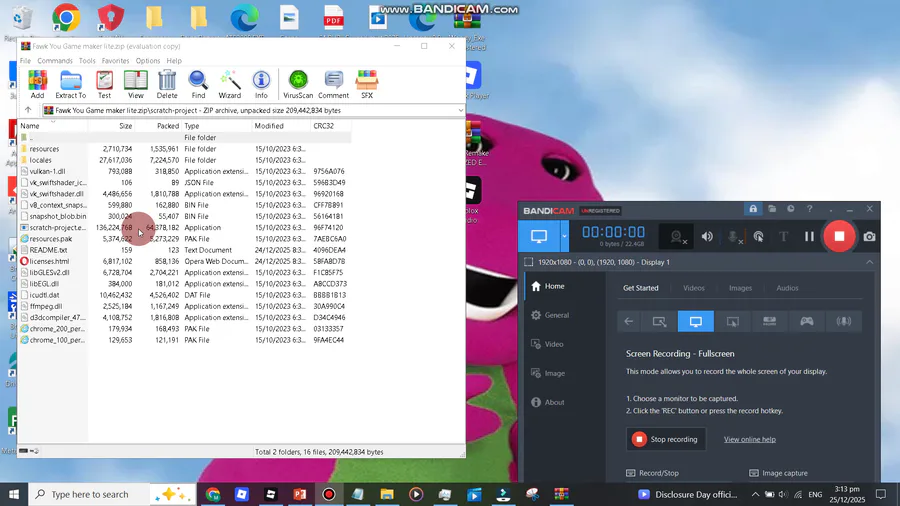The image size is (900, 506).
Task: Sort file list by Modified column
Action: [x=281, y=126]
